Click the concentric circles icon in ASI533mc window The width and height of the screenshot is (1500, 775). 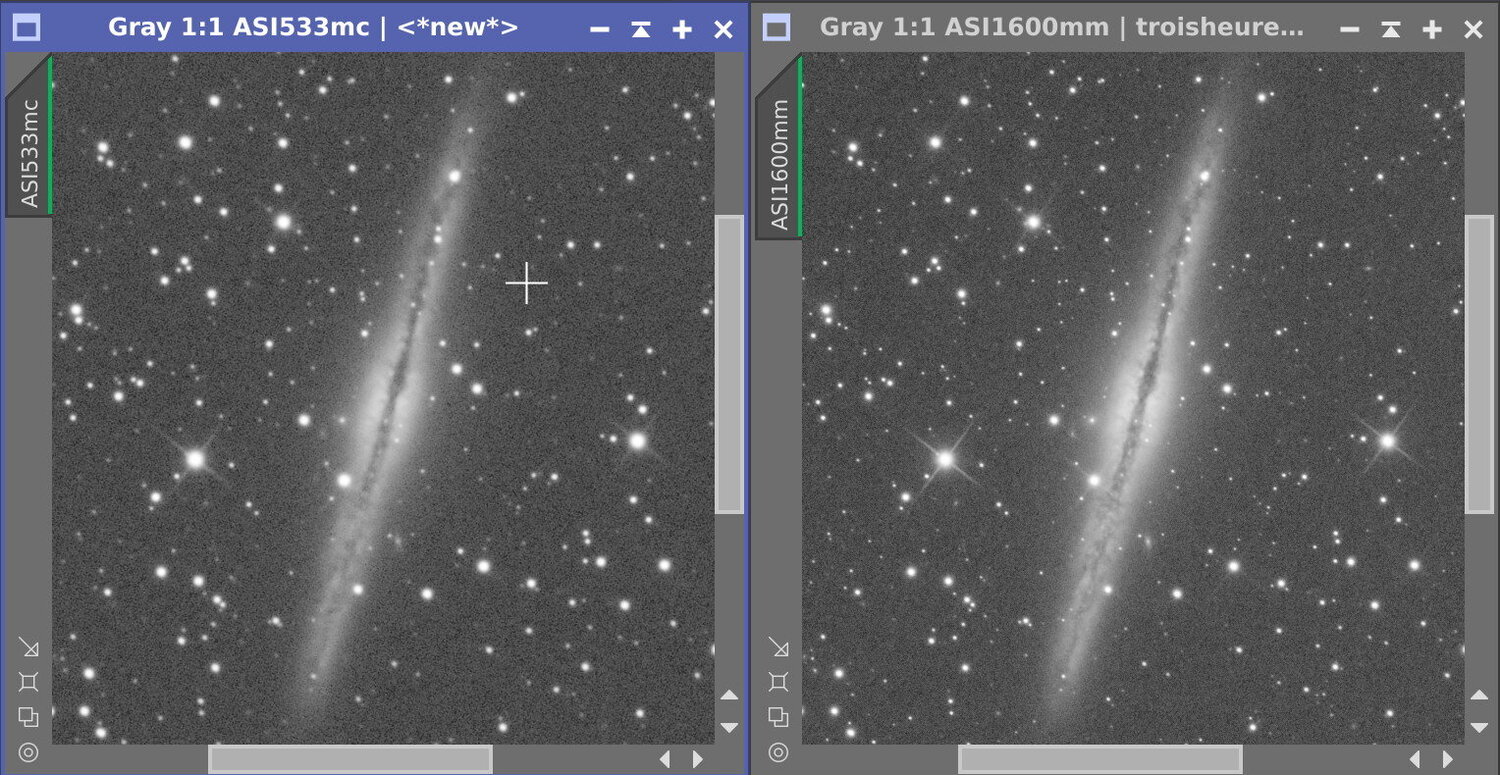click(28, 752)
